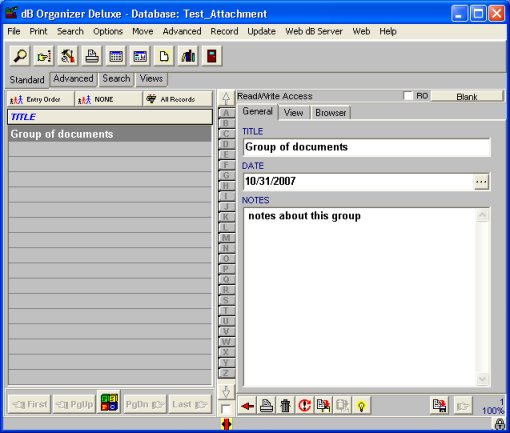Open the Web dB Server menu

point(314,31)
